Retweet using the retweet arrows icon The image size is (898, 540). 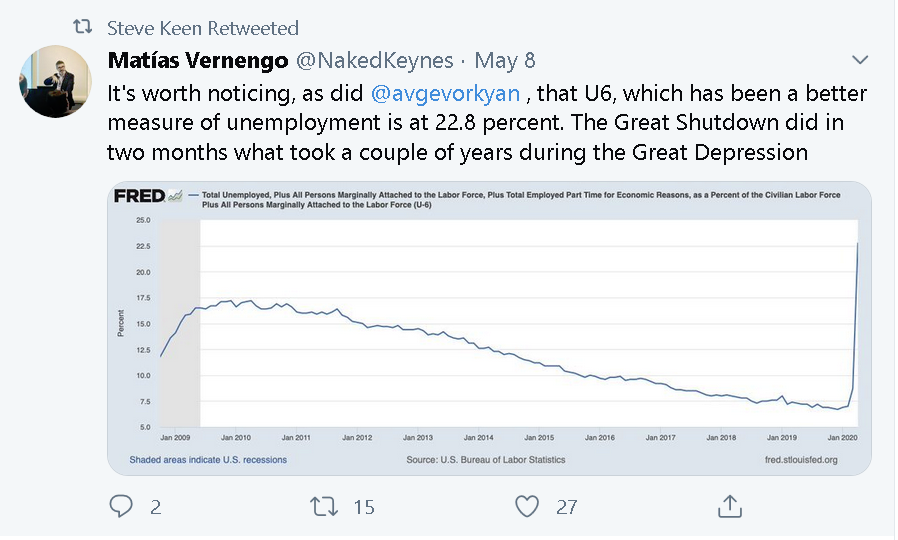tap(324, 506)
